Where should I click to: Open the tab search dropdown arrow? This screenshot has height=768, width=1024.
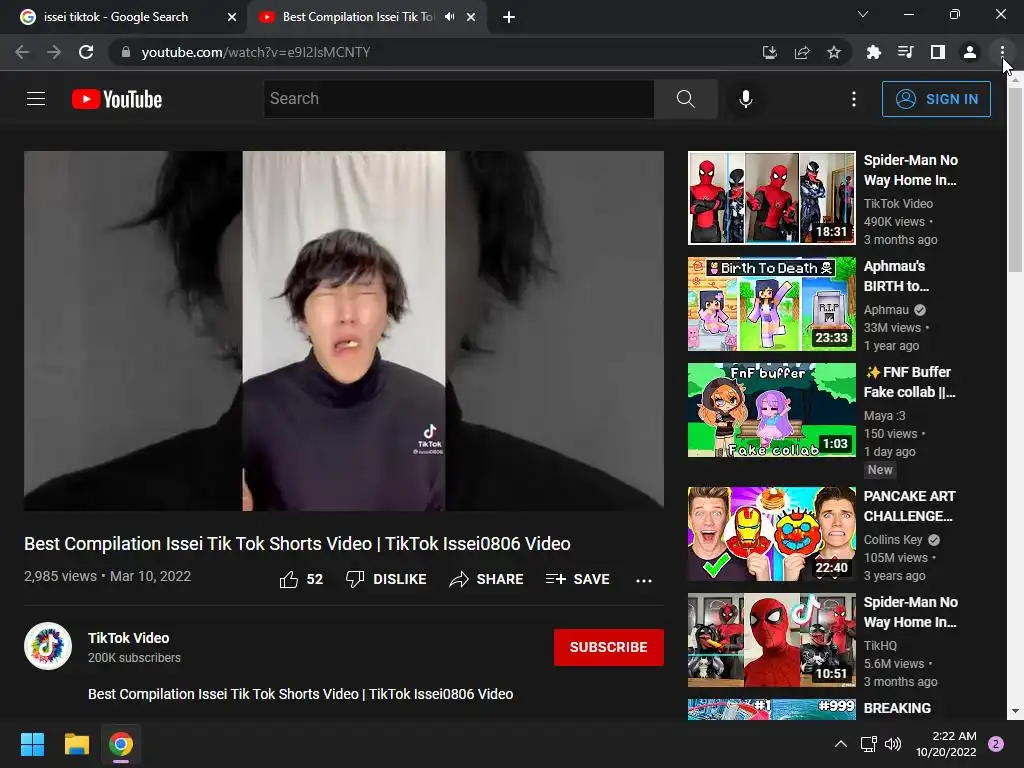[x=863, y=14]
